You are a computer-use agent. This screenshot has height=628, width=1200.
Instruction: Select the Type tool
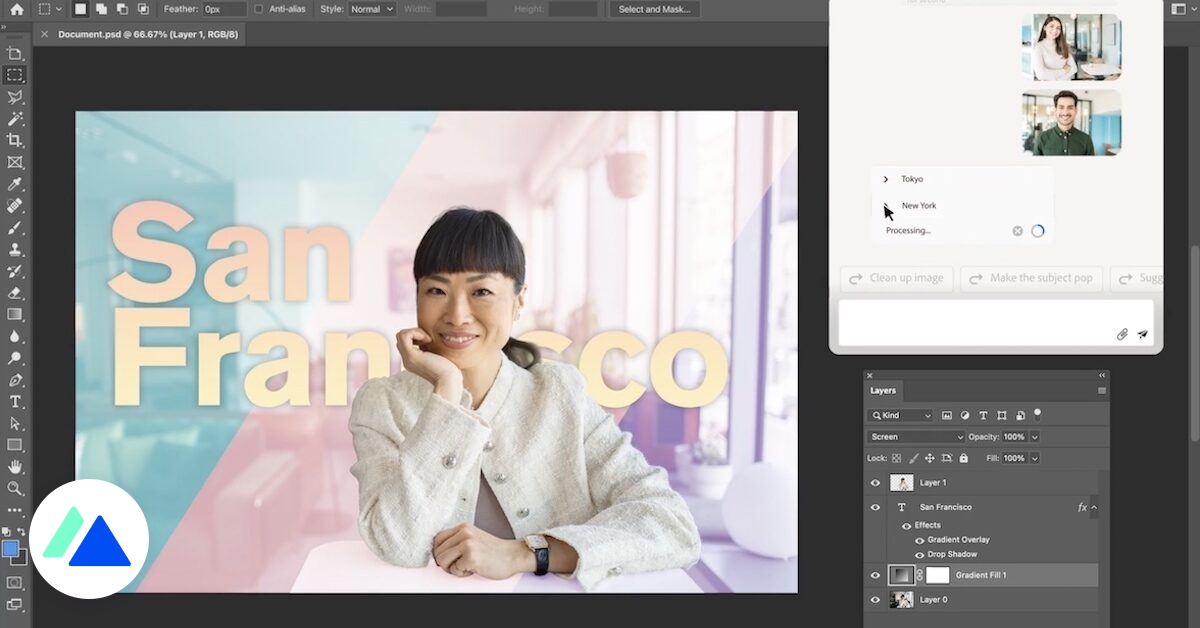[x=14, y=401]
